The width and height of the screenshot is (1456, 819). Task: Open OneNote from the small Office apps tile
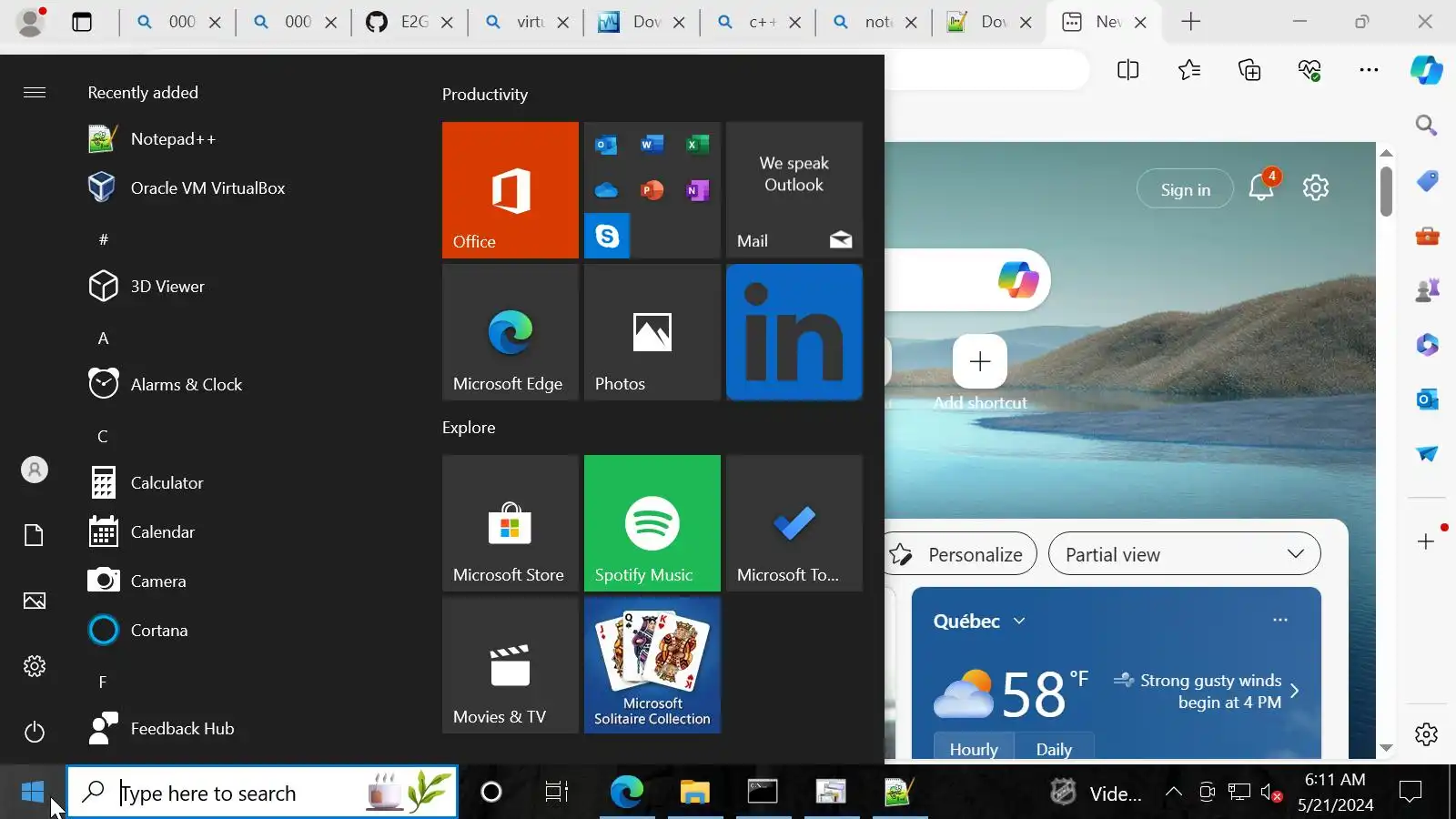click(x=697, y=190)
